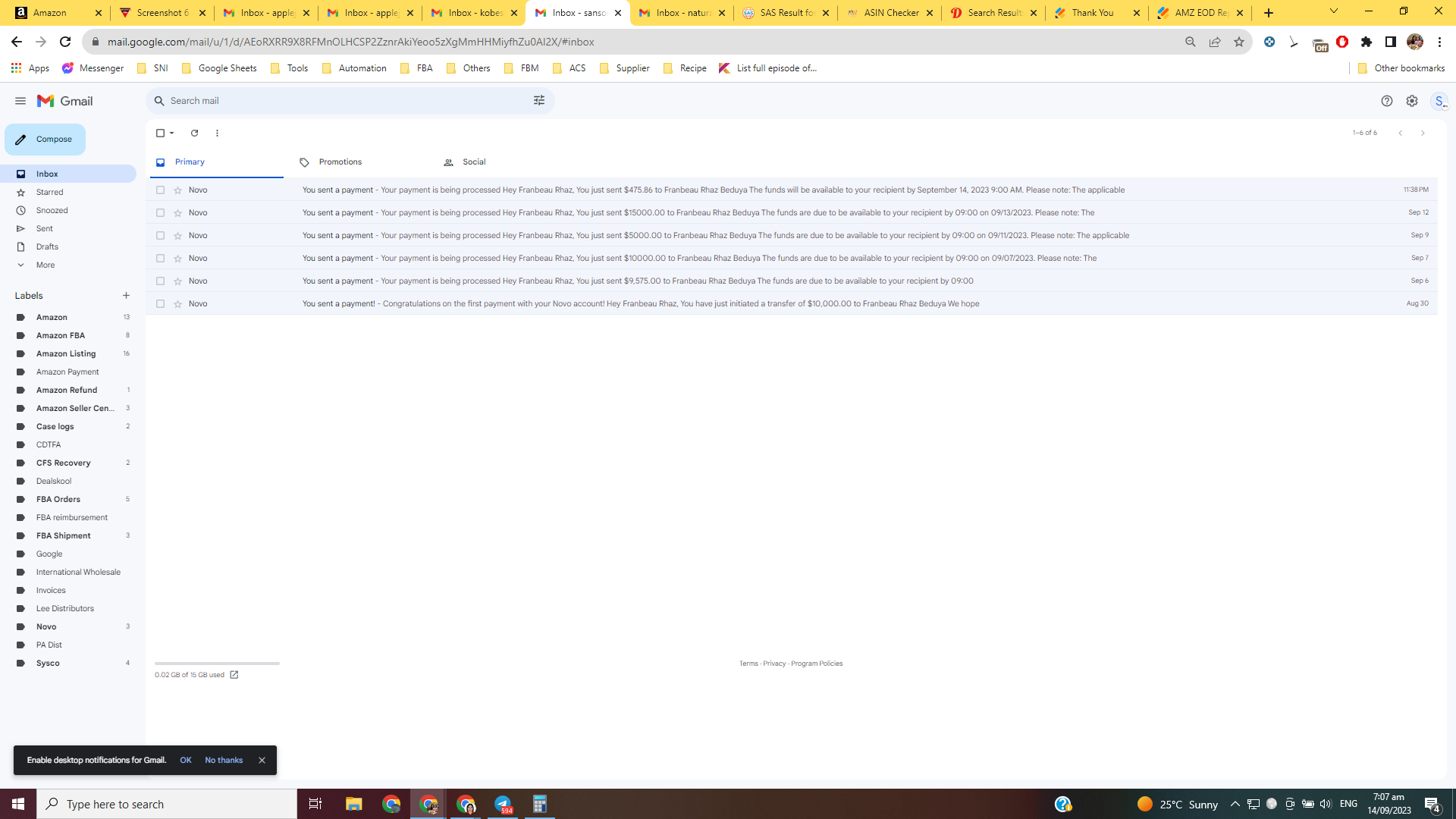Open Apps shortcut in bookmarks bar
The height and width of the screenshot is (819, 1456).
click(x=30, y=68)
